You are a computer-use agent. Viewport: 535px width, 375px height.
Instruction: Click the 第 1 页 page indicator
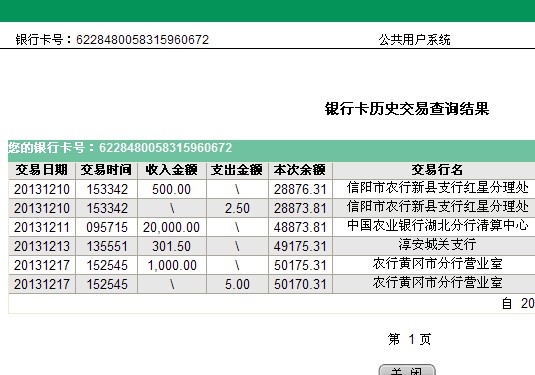point(409,339)
